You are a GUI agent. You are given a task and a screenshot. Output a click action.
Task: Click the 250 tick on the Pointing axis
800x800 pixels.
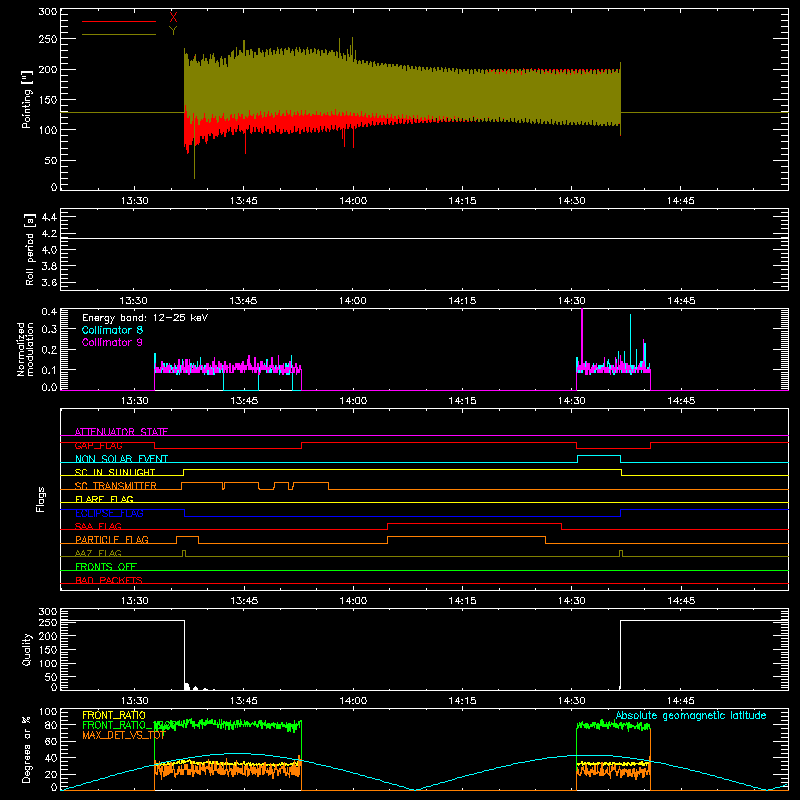(47, 39)
